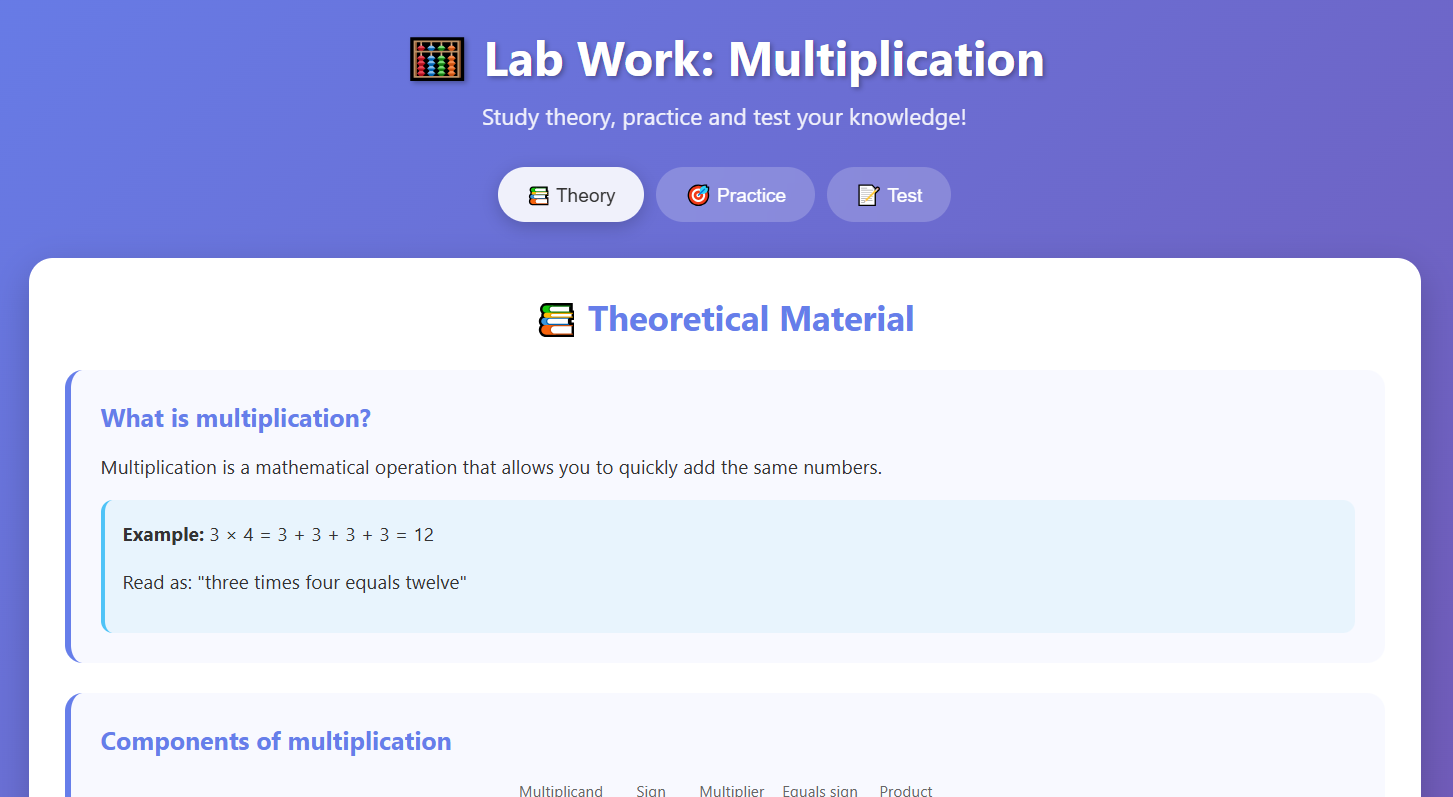Open the Practice tab
This screenshot has width=1453, height=797.
click(x=735, y=195)
